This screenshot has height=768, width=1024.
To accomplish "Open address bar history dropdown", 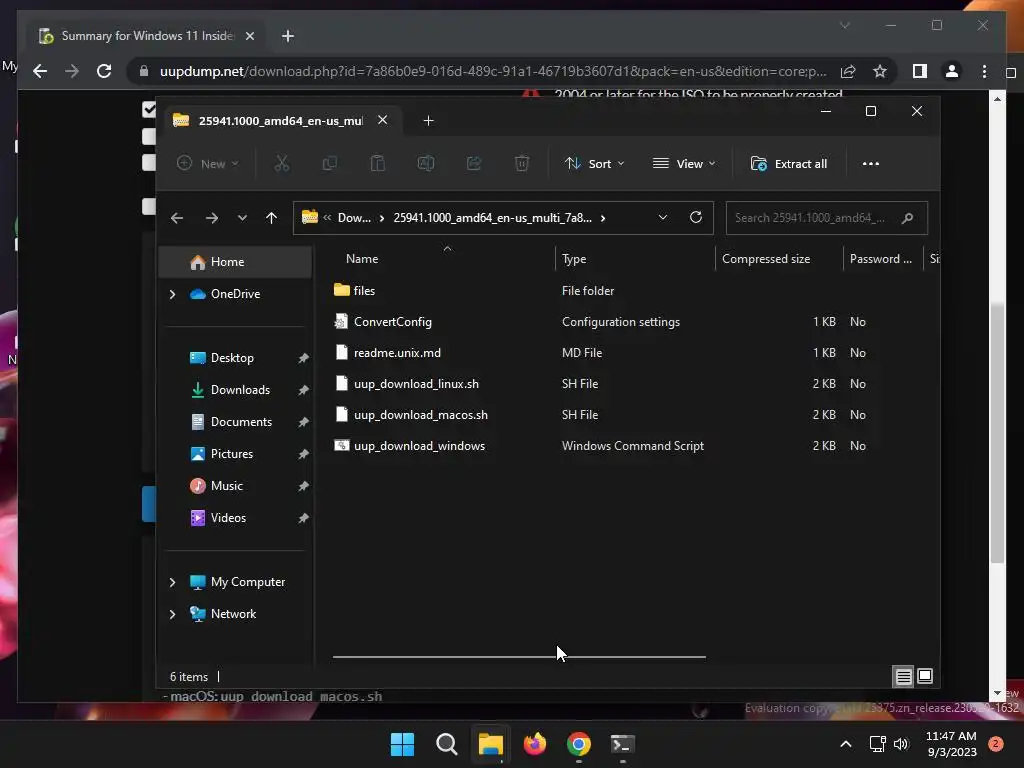I will [x=663, y=217].
